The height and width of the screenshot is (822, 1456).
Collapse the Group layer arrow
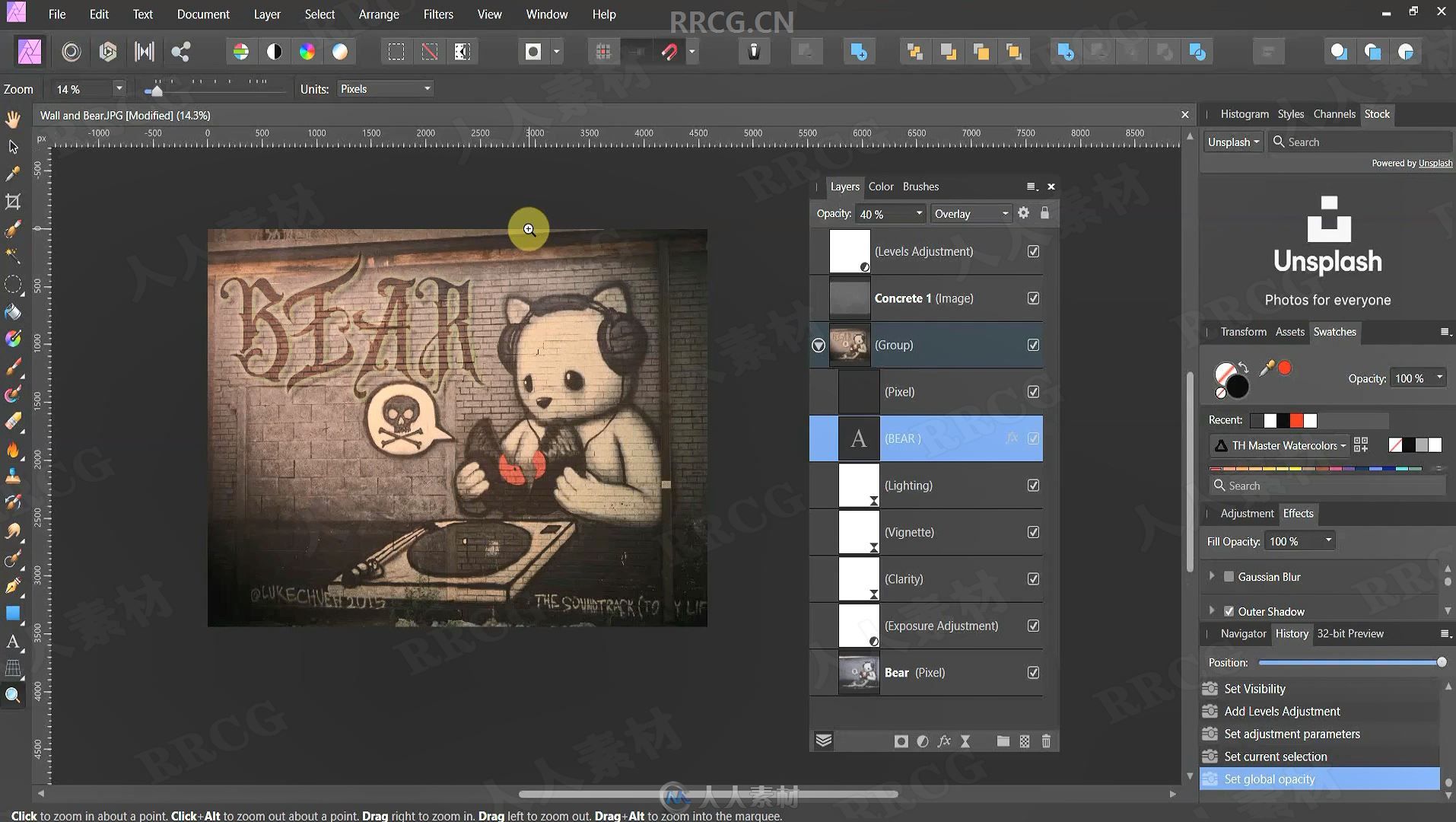pyautogui.click(x=819, y=346)
